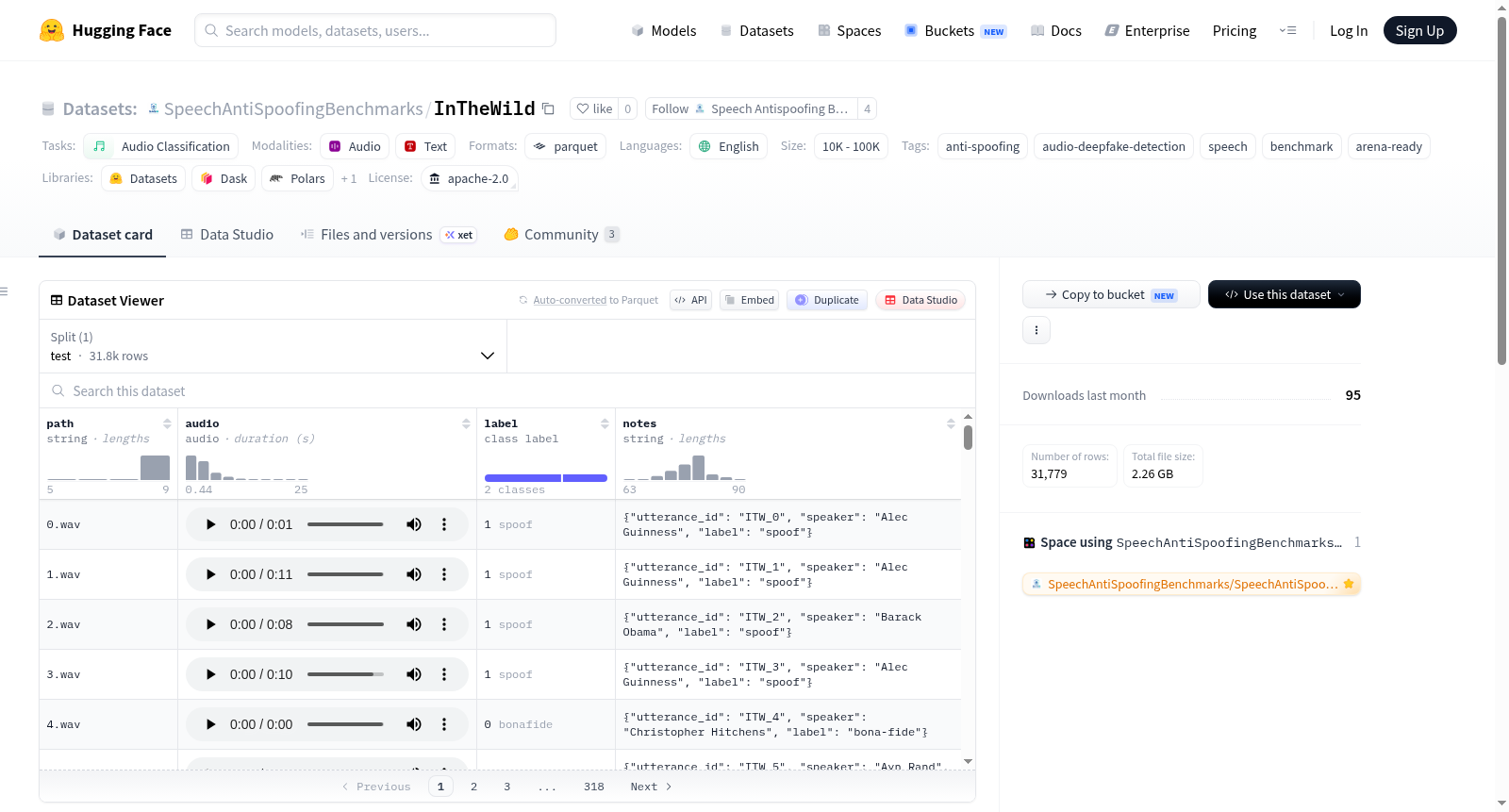Open more options for 2.wav audio
Viewport: 1509px width, 812px height.
(444, 624)
